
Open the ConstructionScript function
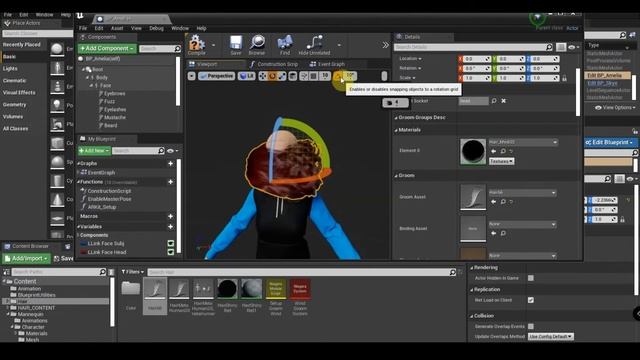click(x=109, y=191)
